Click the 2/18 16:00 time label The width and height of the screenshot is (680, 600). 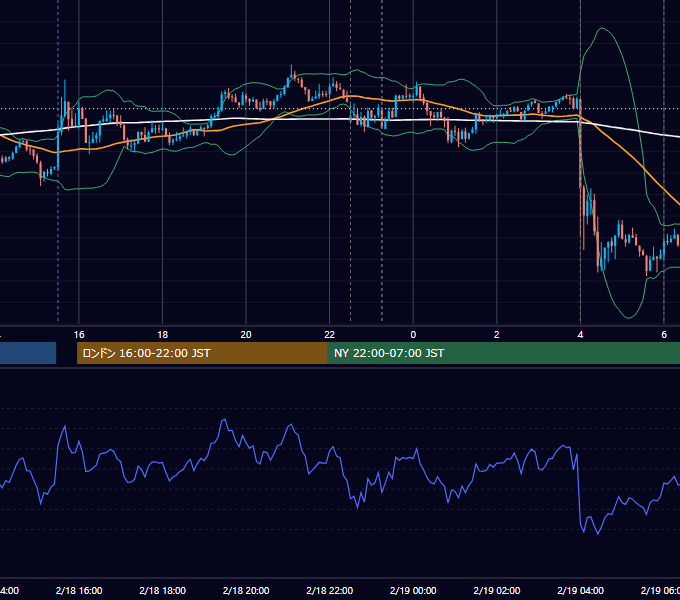click(79, 590)
